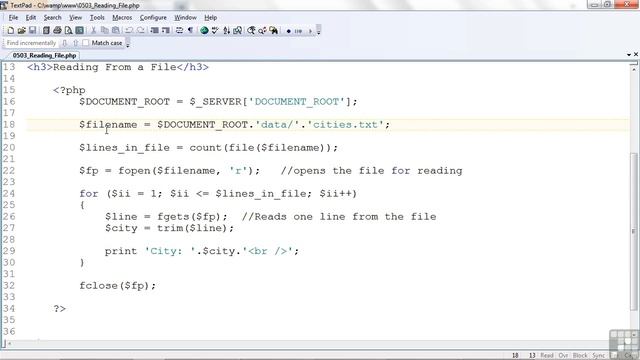Cut selection with the scissors icon

[x=93, y=31]
